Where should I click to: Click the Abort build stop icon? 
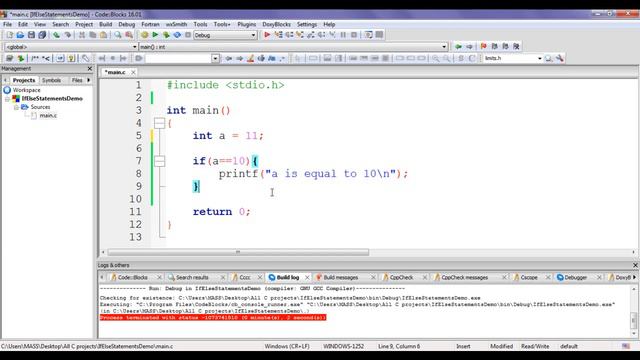(x=188, y=35)
